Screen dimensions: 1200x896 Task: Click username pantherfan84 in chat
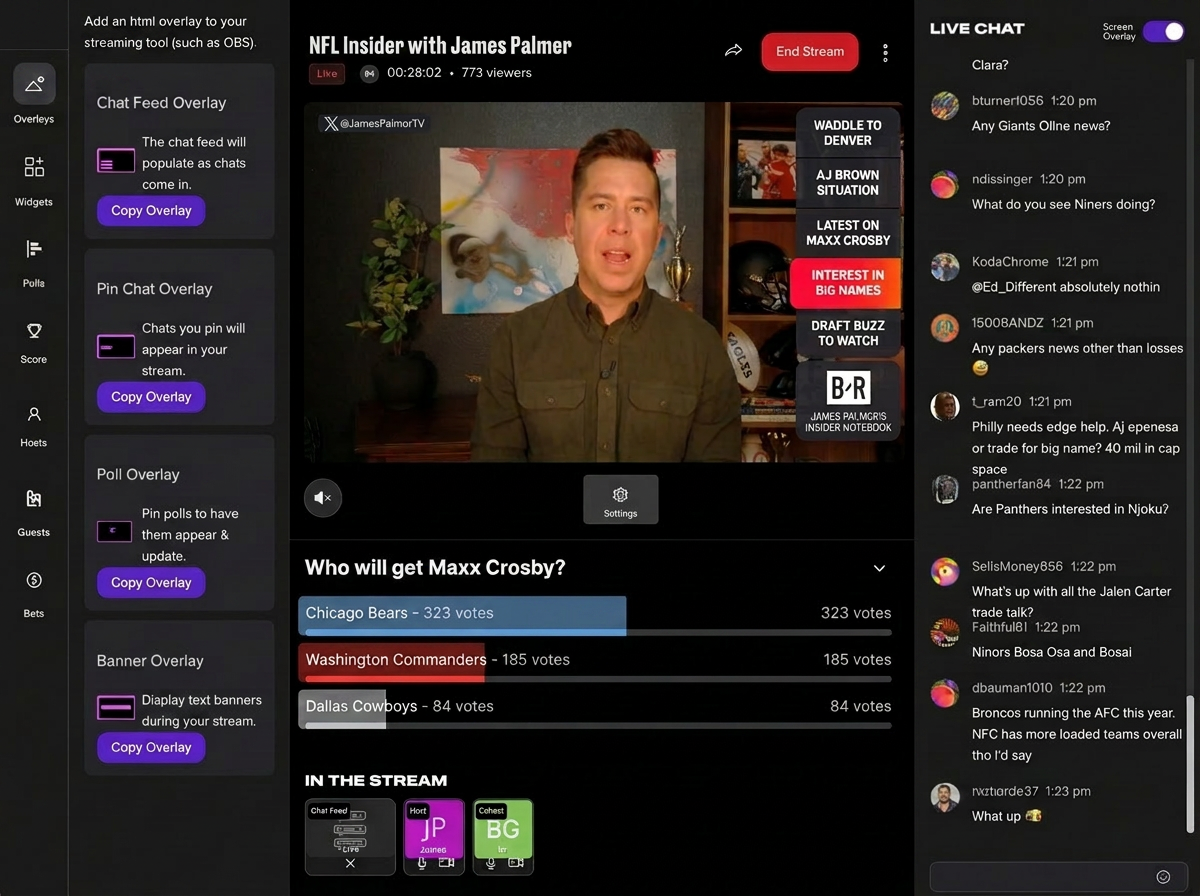tap(1011, 484)
